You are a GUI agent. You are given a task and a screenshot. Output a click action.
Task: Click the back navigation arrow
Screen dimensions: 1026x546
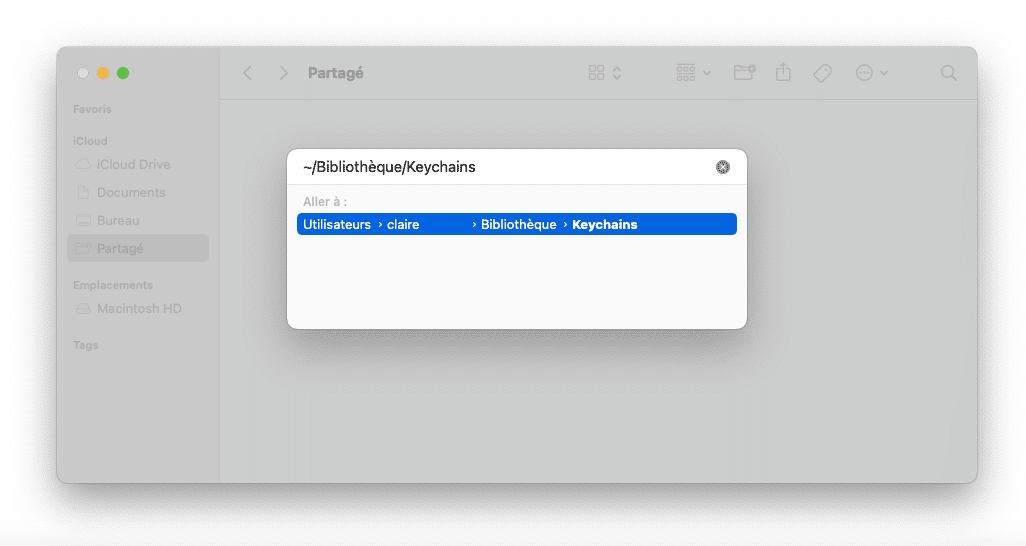point(248,73)
